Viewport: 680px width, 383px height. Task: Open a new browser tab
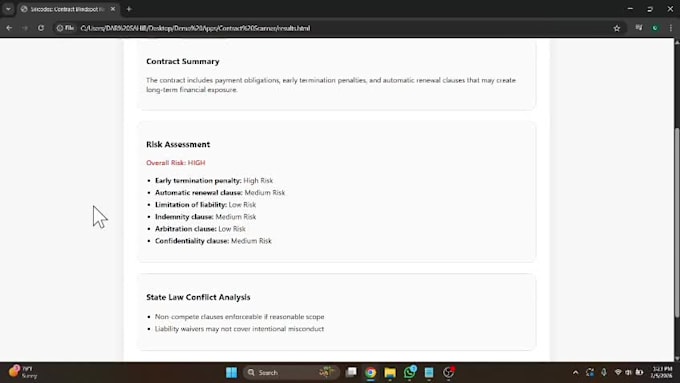[x=129, y=9]
